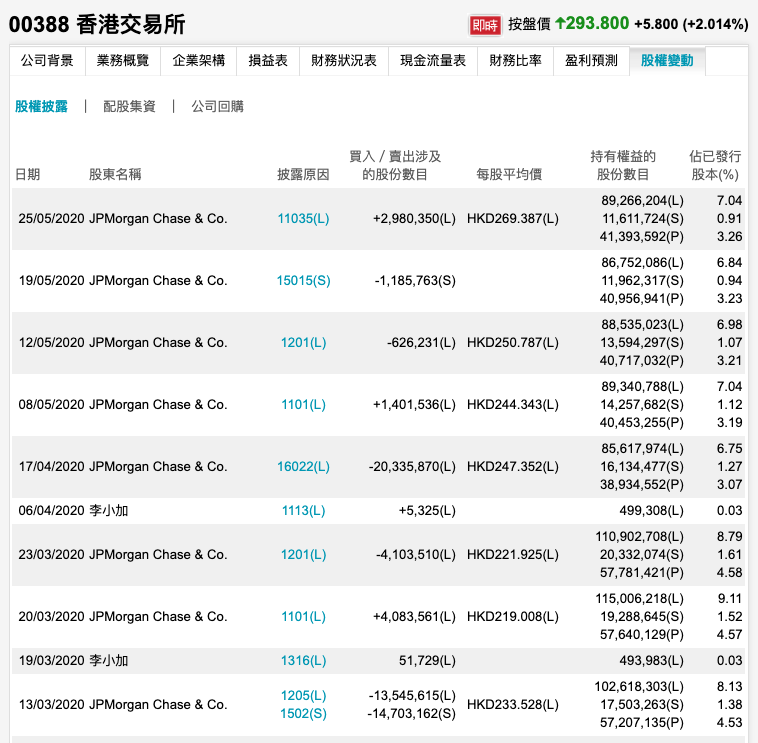Switch to the 業務概覽 tab

pyautogui.click(x=123, y=60)
